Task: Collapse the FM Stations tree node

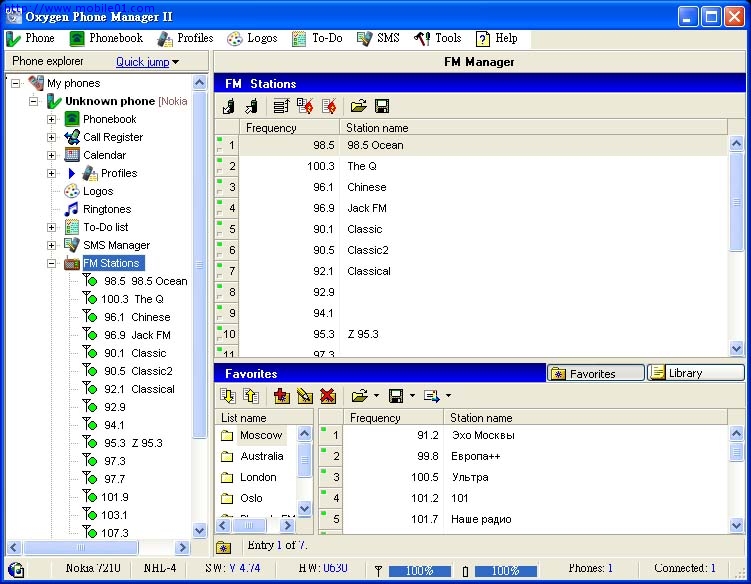Action: pos(52,263)
